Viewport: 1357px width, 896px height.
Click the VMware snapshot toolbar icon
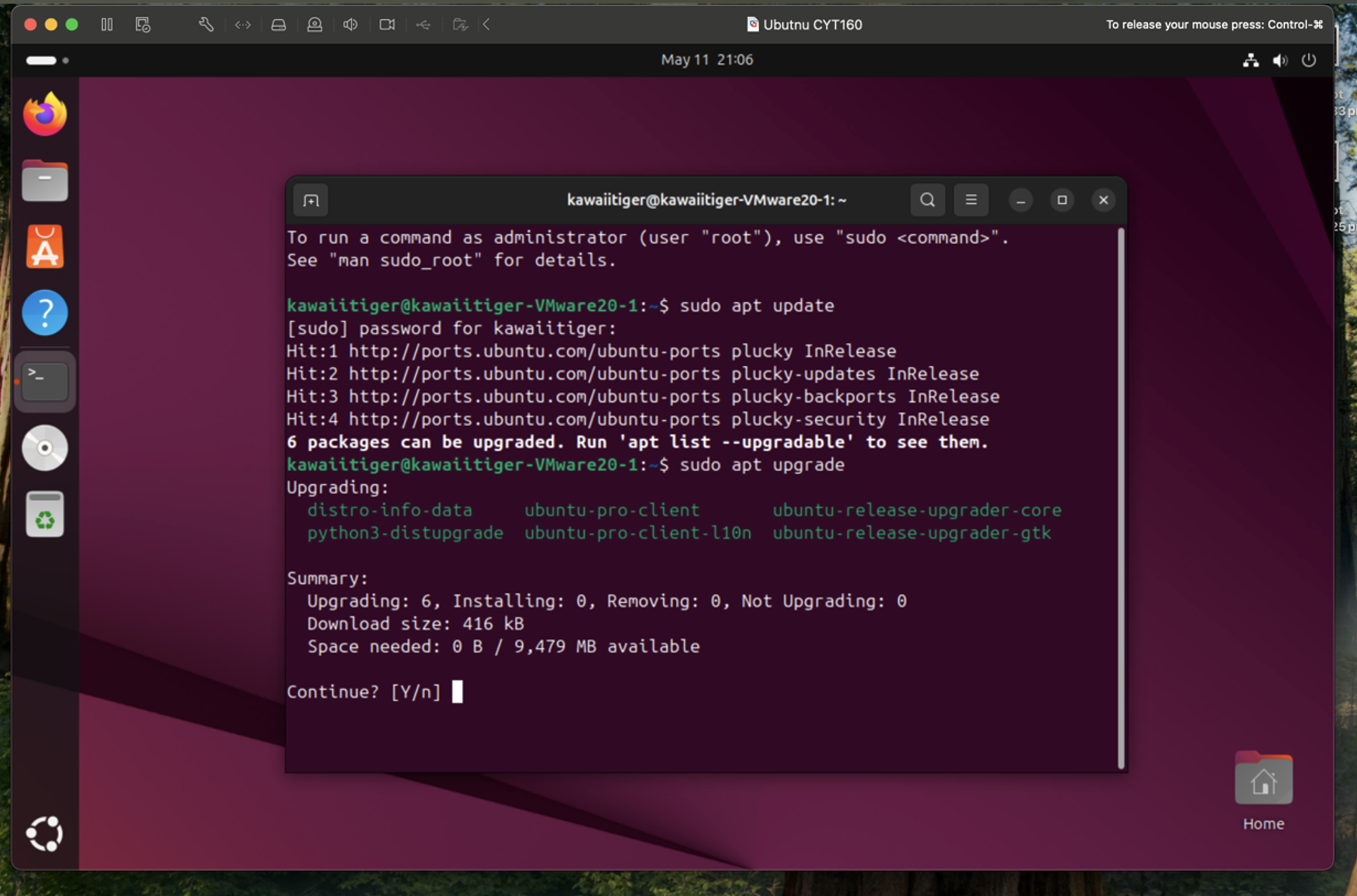[x=143, y=25]
